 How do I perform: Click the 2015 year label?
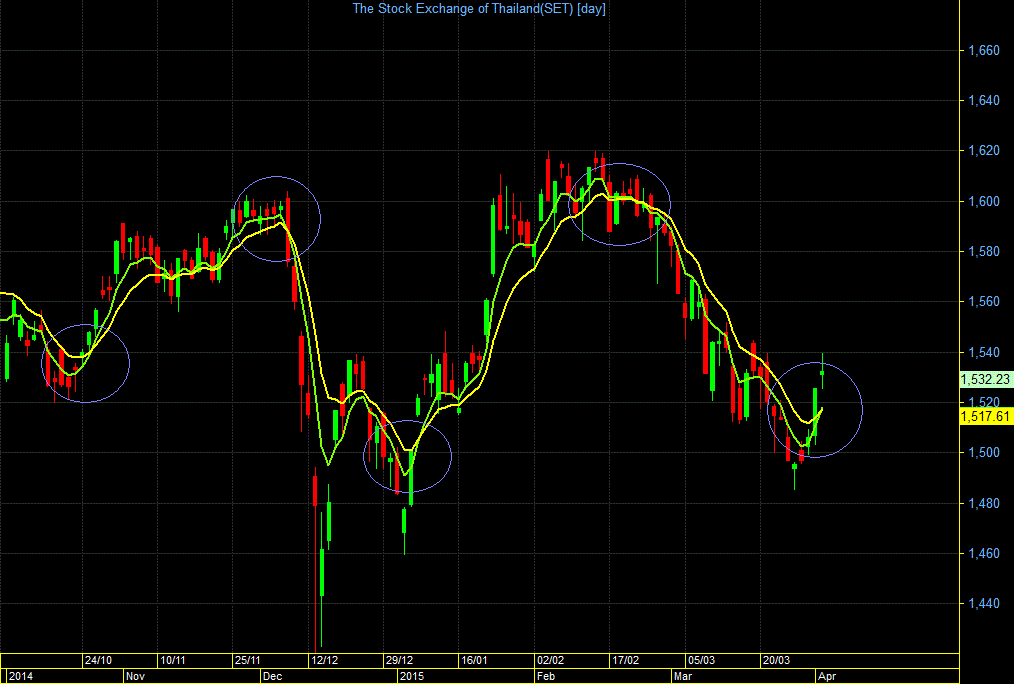[x=412, y=676]
